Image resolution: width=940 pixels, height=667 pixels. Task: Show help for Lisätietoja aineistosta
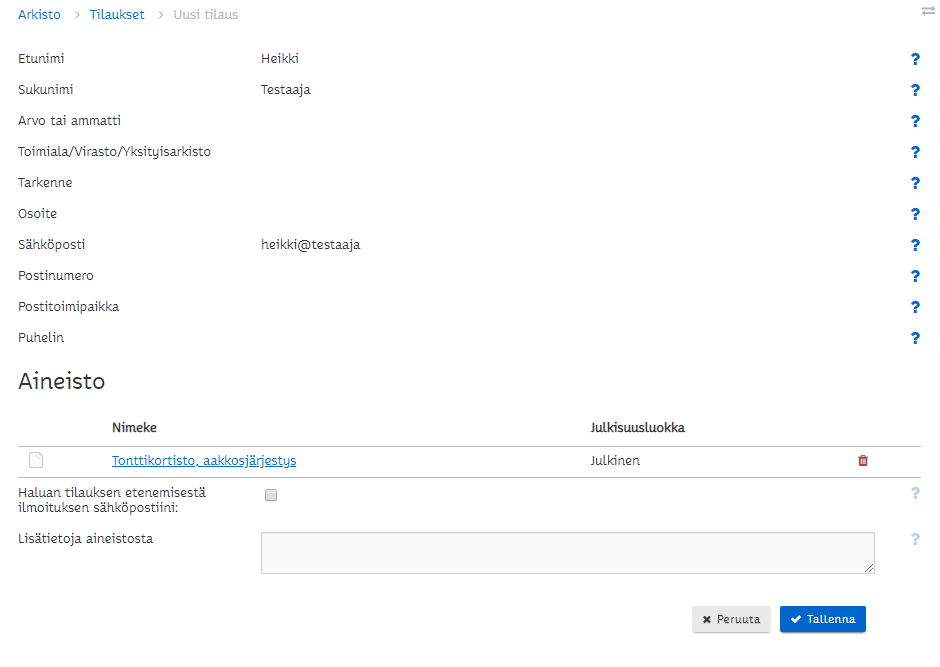914,540
